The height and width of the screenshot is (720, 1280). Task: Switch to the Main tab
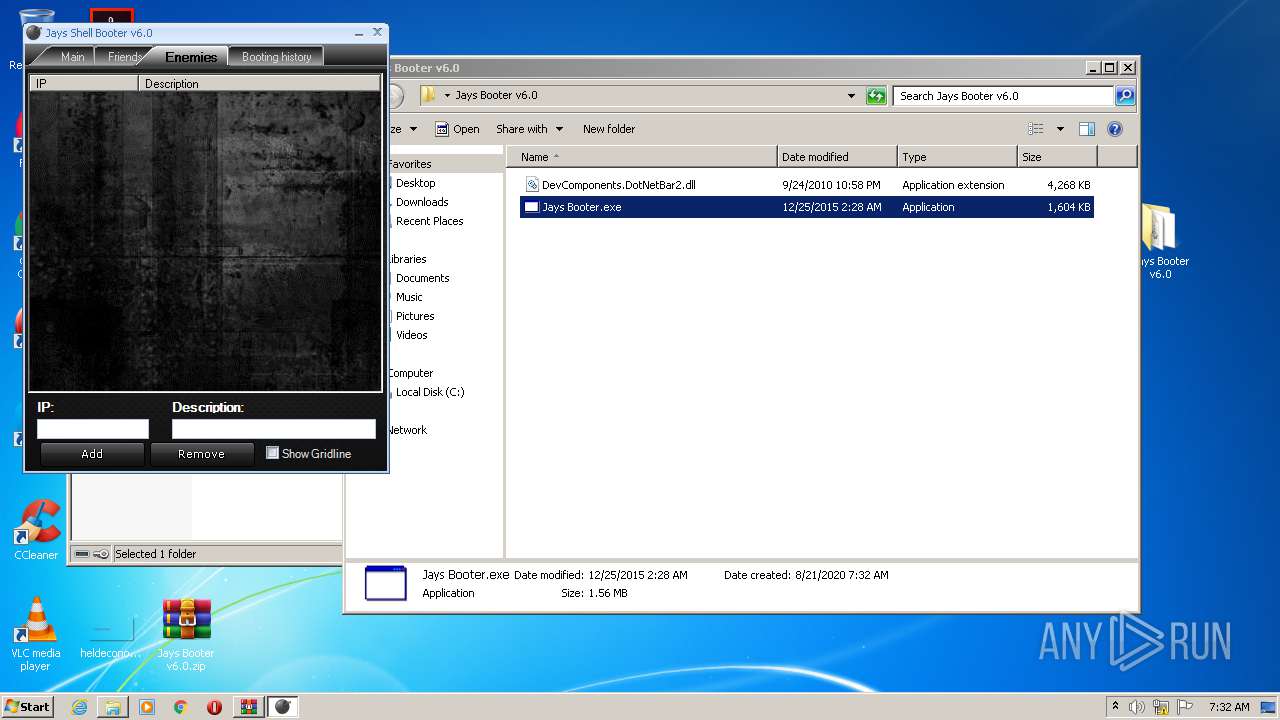[72, 57]
